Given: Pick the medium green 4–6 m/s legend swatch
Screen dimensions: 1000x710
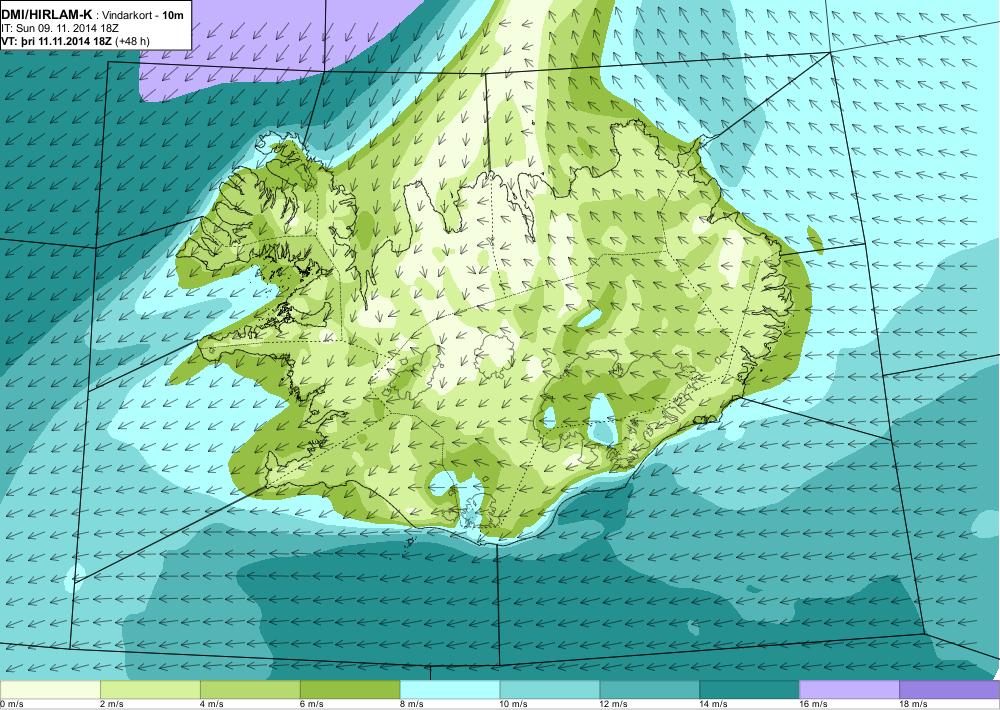Looking at the screenshot, I should 250,690.
